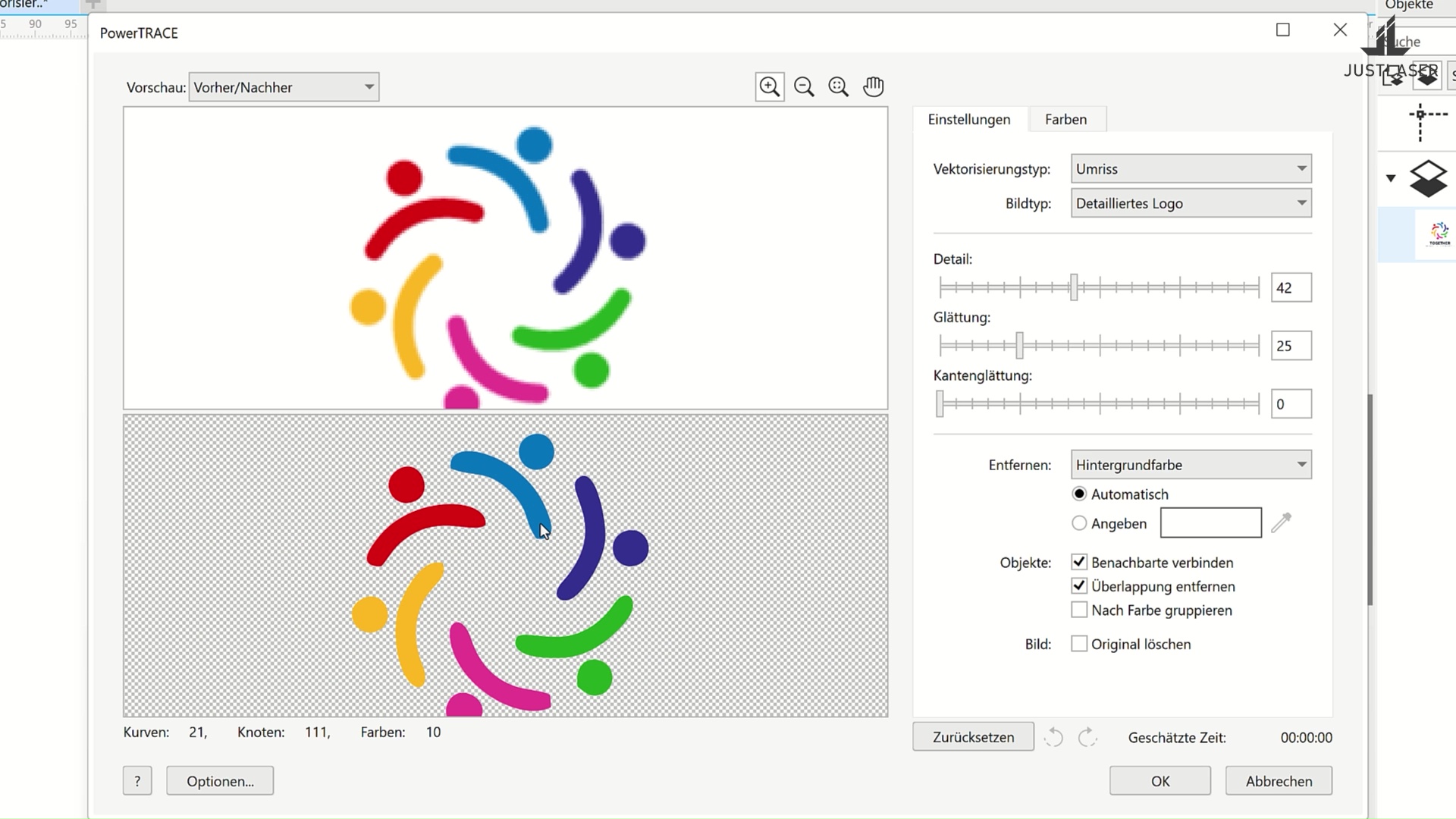The image size is (1456, 819).
Task: Expand the Bildtyp dropdown
Action: [1191, 203]
